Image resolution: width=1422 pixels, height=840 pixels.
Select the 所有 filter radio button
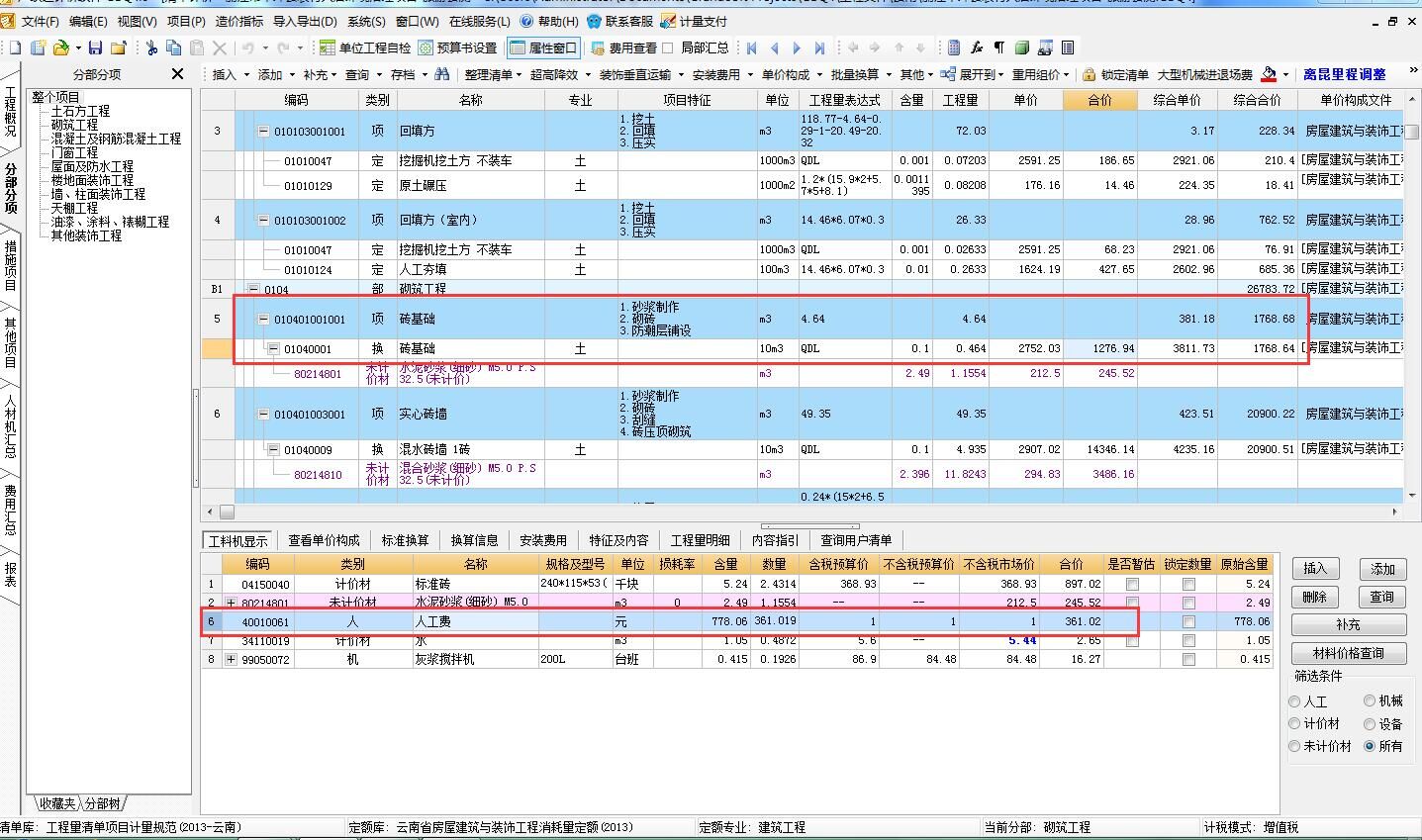1370,746
